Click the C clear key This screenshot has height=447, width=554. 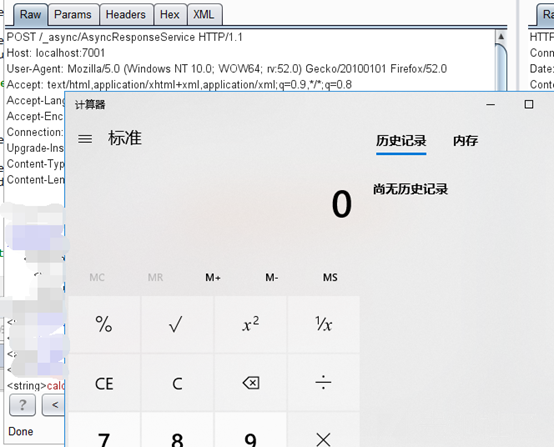tap(177, 383)
